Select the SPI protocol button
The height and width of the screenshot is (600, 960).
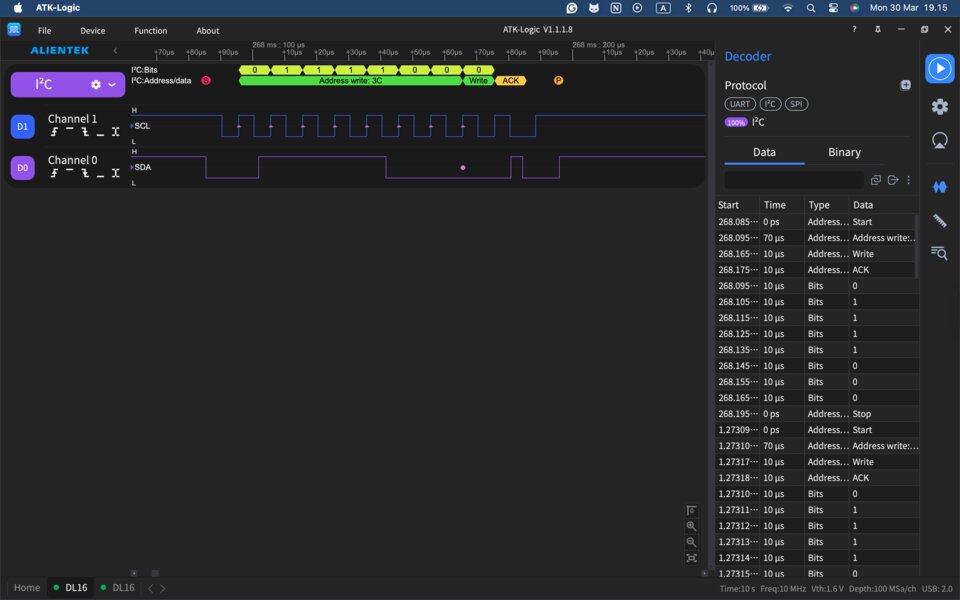pyautogui.click(x=796, y=104)
